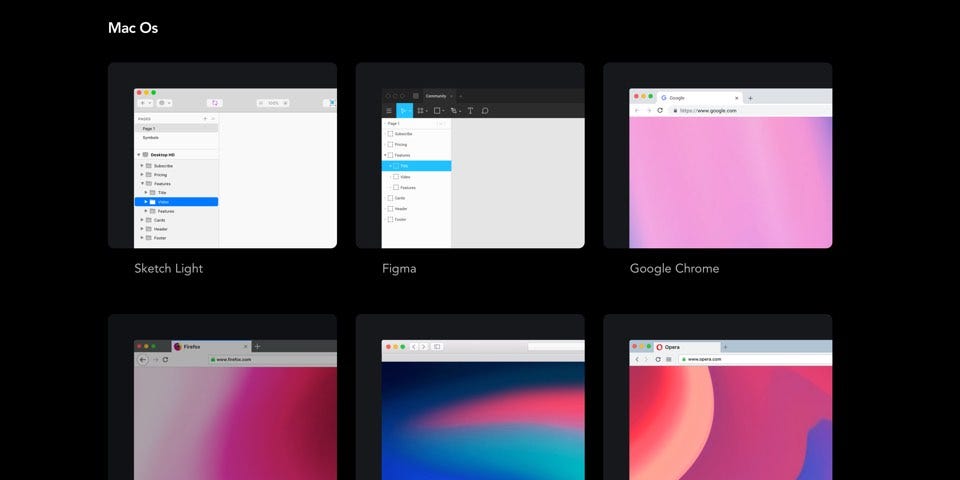This screenshot has width=960, height=480.
Task: Click the Opera tab
Action: (687, 347)
